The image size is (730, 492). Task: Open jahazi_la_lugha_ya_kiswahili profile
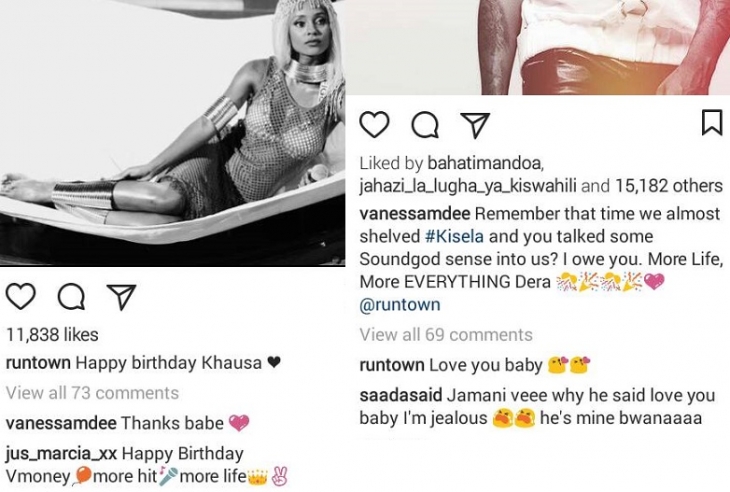(x=468, y=186)
